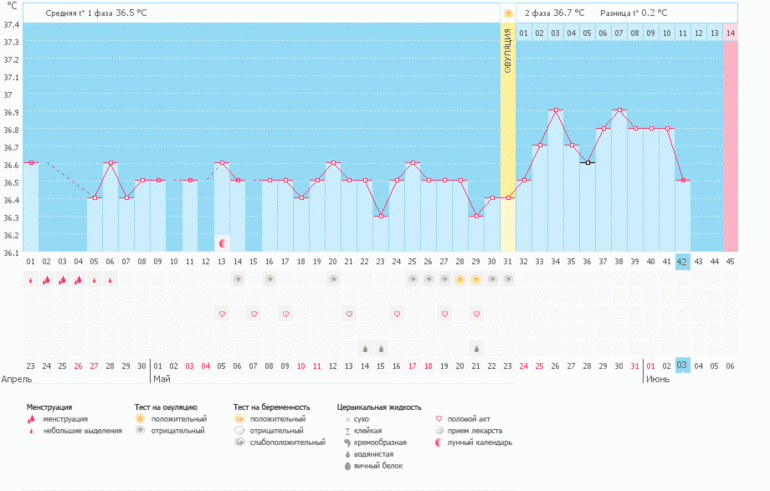Image resolution: width=770 pixels, height=491 pixels.
Task: Click the sun icon above the ovulation column
Action: 508,13
